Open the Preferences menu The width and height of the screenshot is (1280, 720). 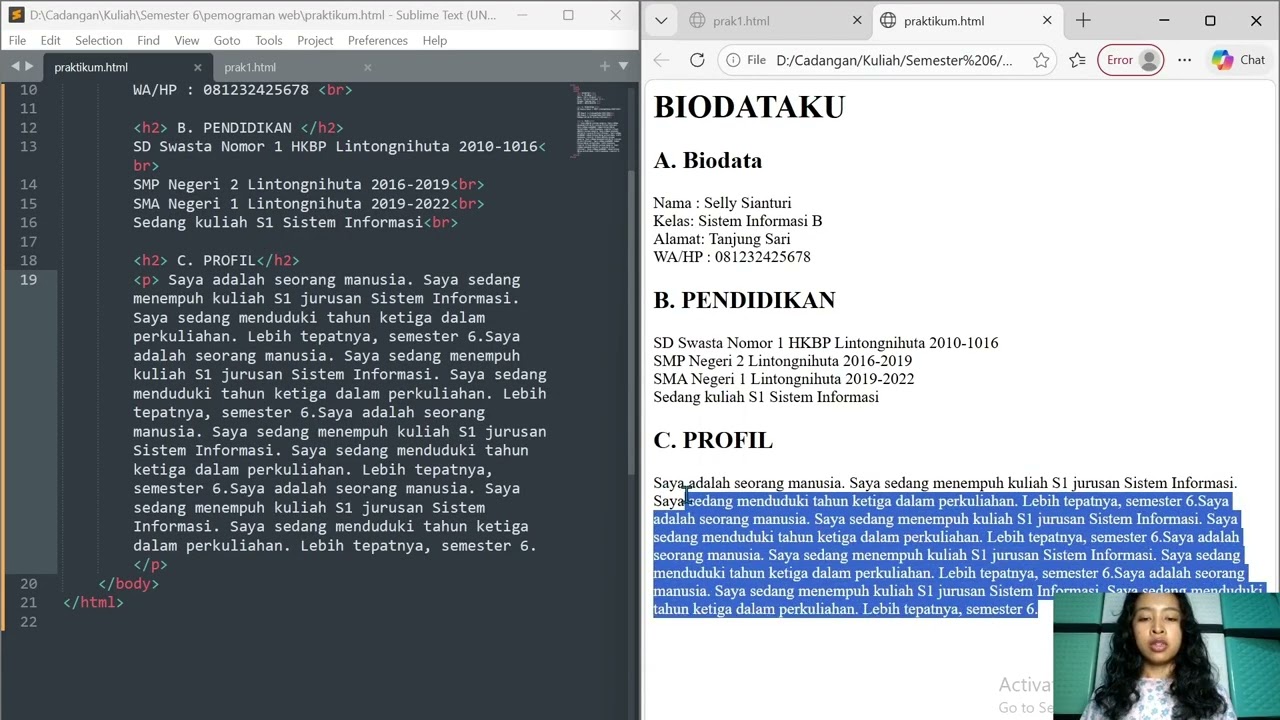pos(377,40)
